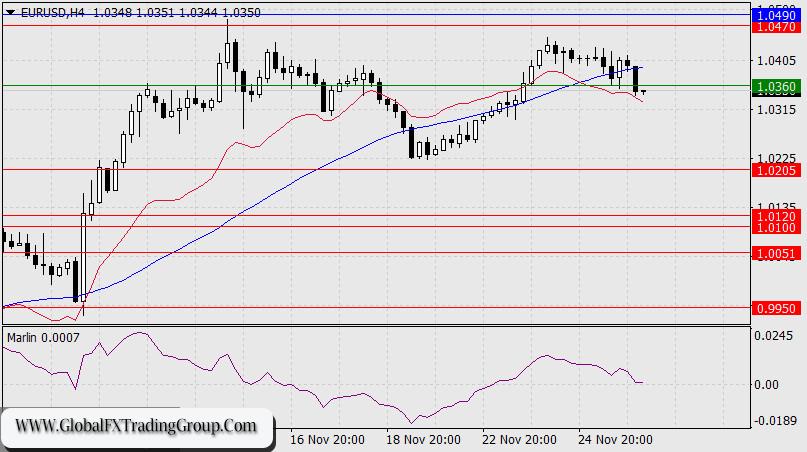Select the EURUSD,H4 chart title text
The width and height of the screenshot is (807, 452).
point(52,13)
